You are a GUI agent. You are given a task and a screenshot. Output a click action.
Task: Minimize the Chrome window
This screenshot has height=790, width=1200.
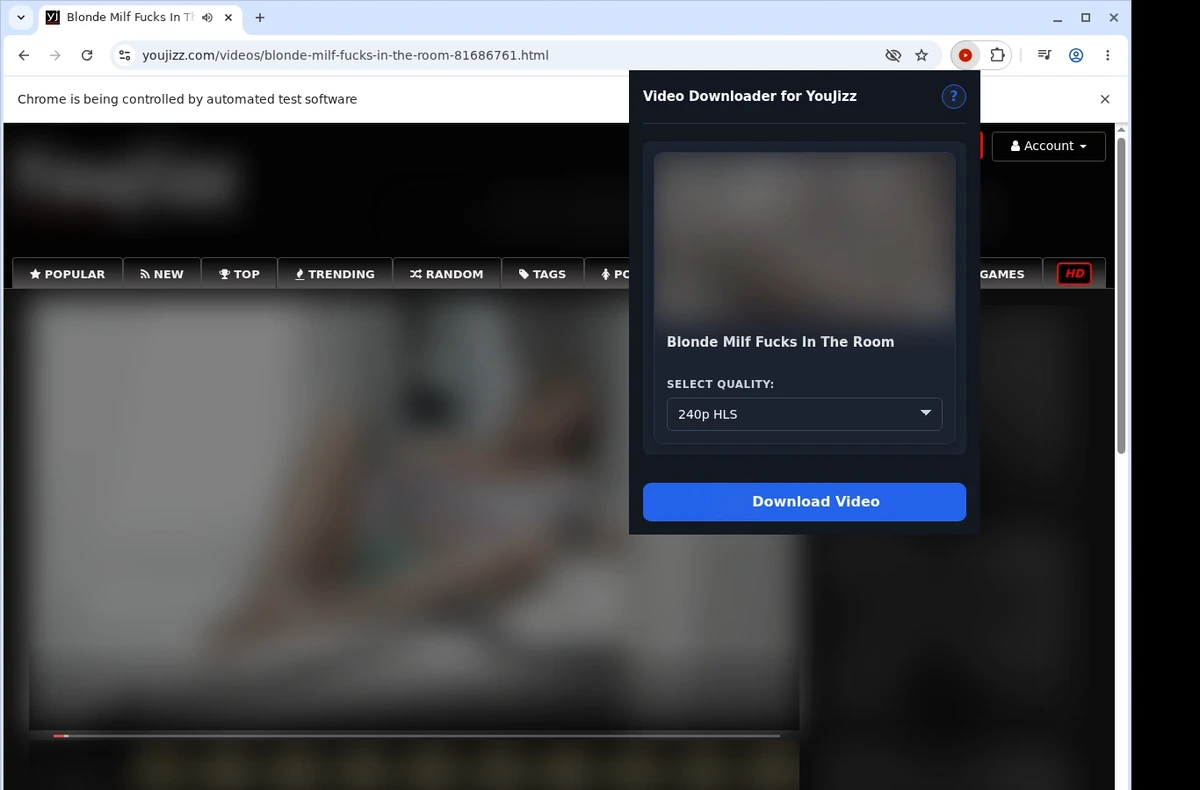1057,18
